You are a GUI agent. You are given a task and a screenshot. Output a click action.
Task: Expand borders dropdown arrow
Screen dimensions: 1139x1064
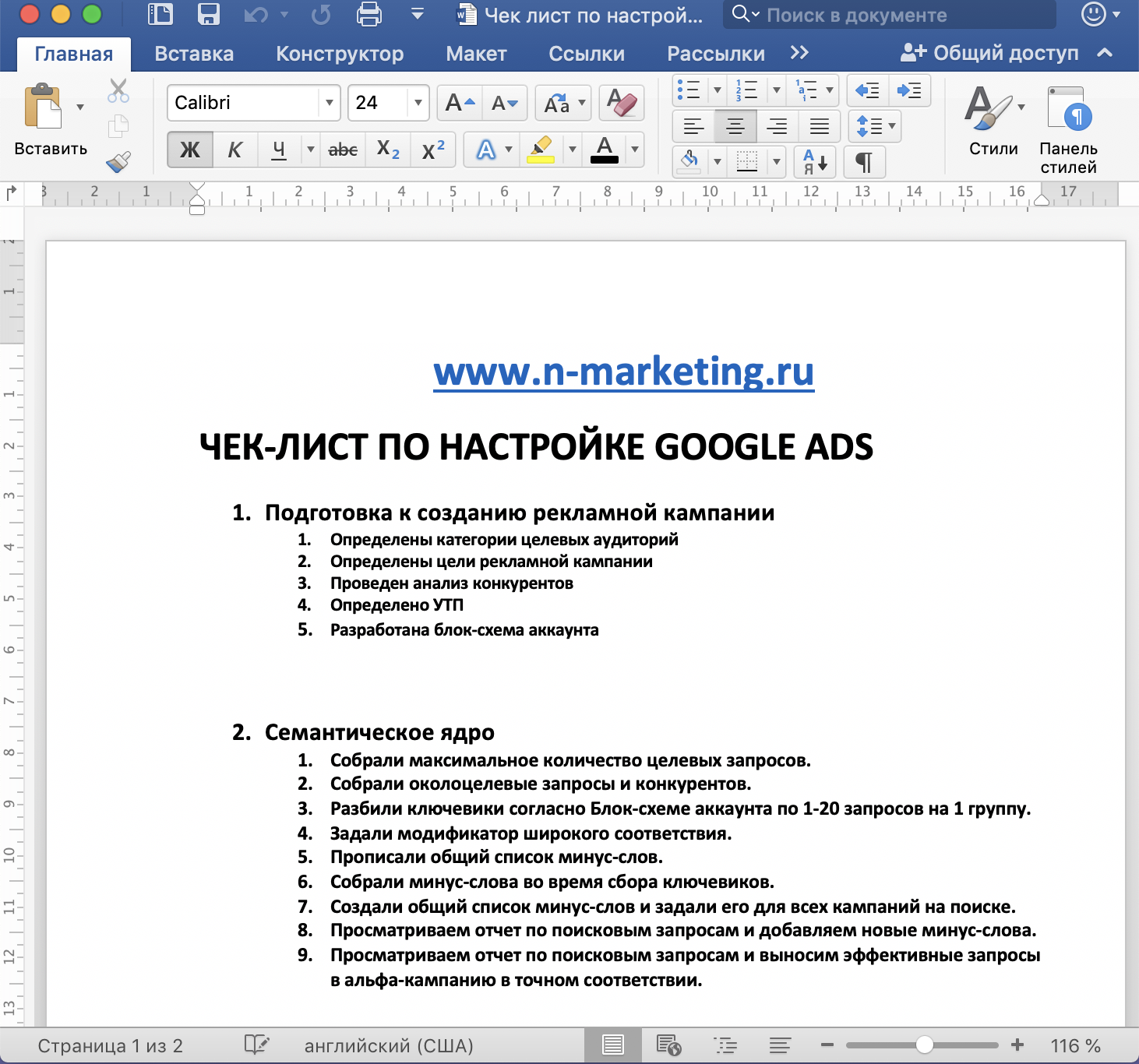pyautogui.click(x=777, y=162)
